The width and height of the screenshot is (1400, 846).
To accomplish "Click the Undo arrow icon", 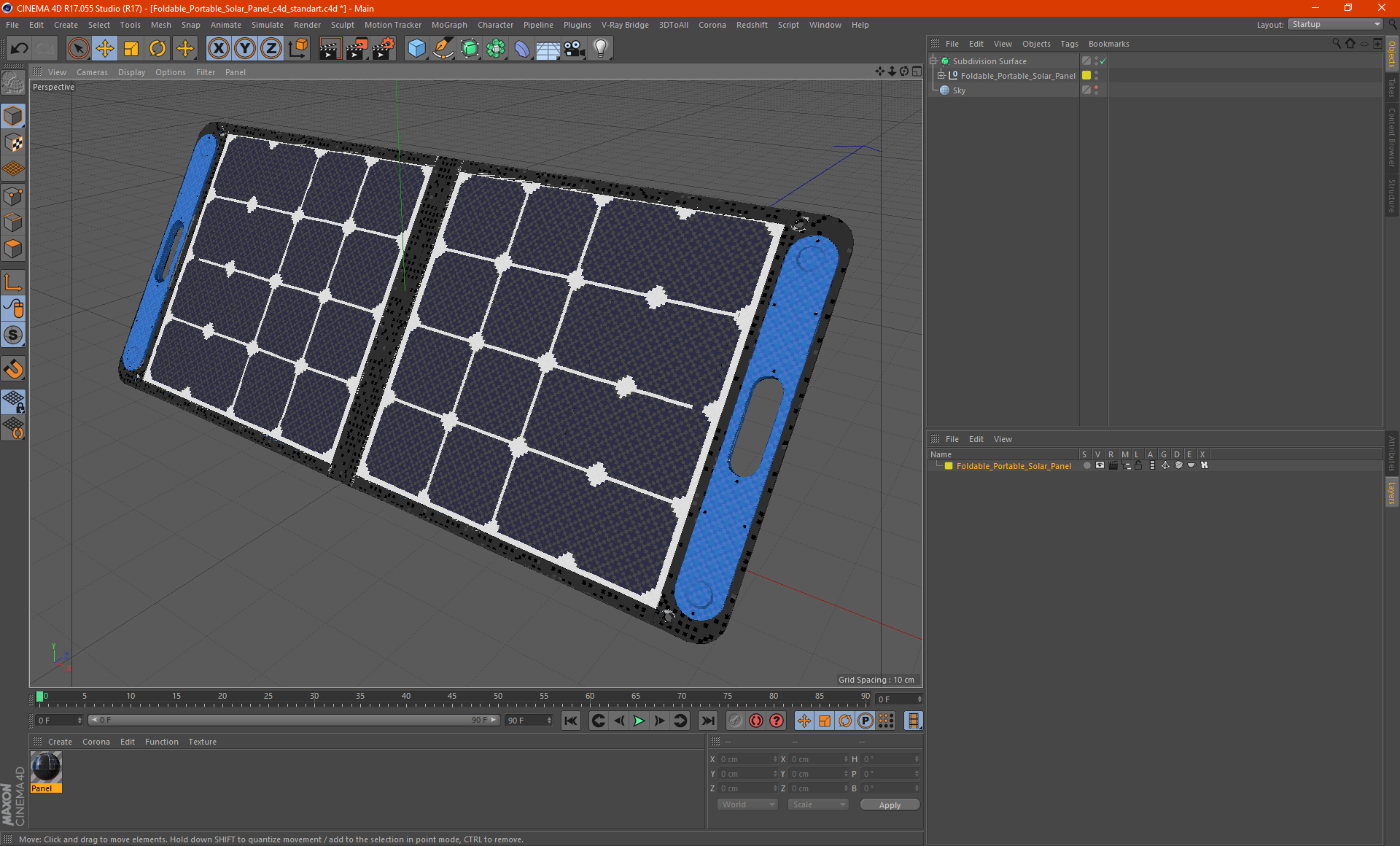I will pos(20,49).
